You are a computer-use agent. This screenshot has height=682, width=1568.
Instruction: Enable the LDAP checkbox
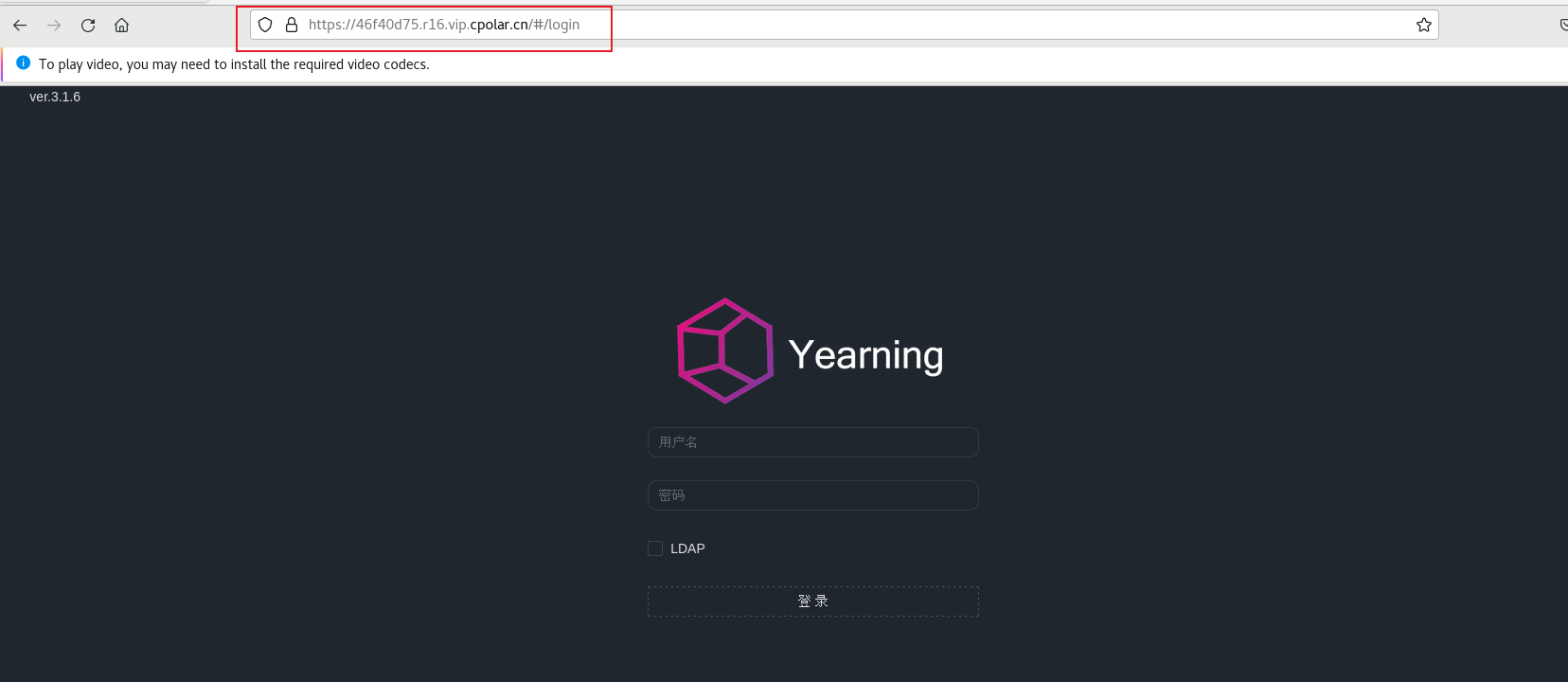[655, 548]
